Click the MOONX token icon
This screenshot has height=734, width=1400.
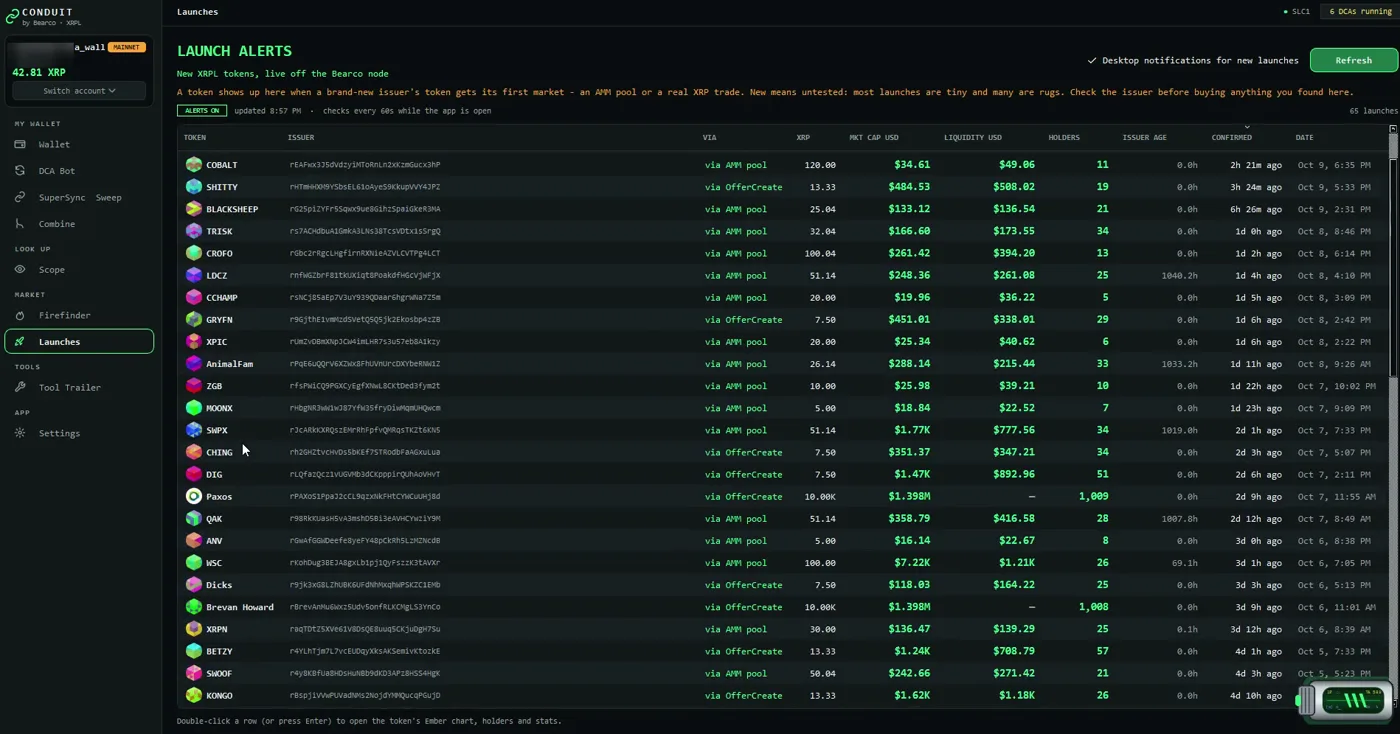tap(194, 408)
